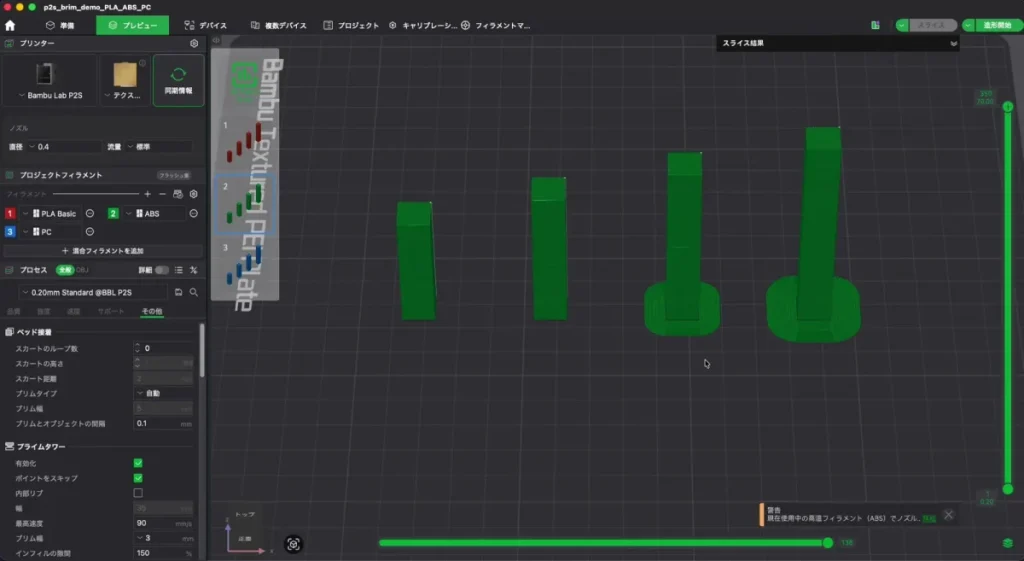Open the print start options dropdown arrow
Screen dimensions: 1024x561
coord(968,25)
